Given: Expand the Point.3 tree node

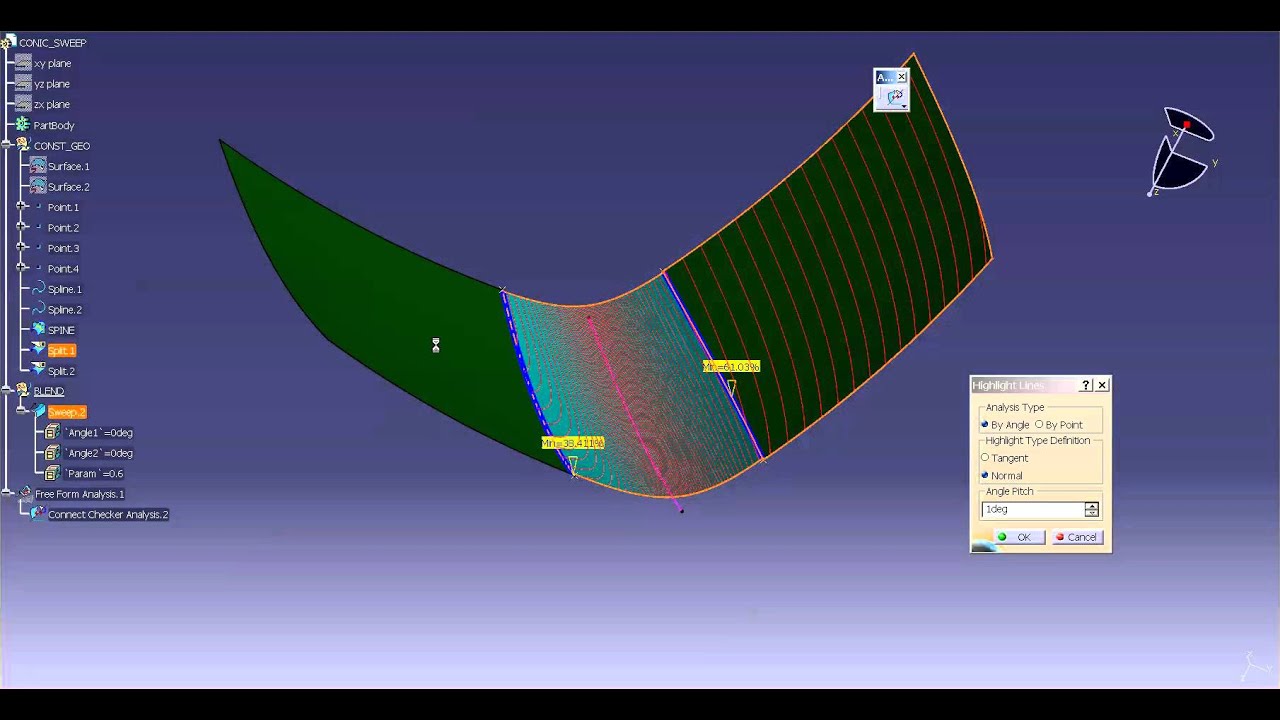Looking at the screenshot, I should point(22,248).
